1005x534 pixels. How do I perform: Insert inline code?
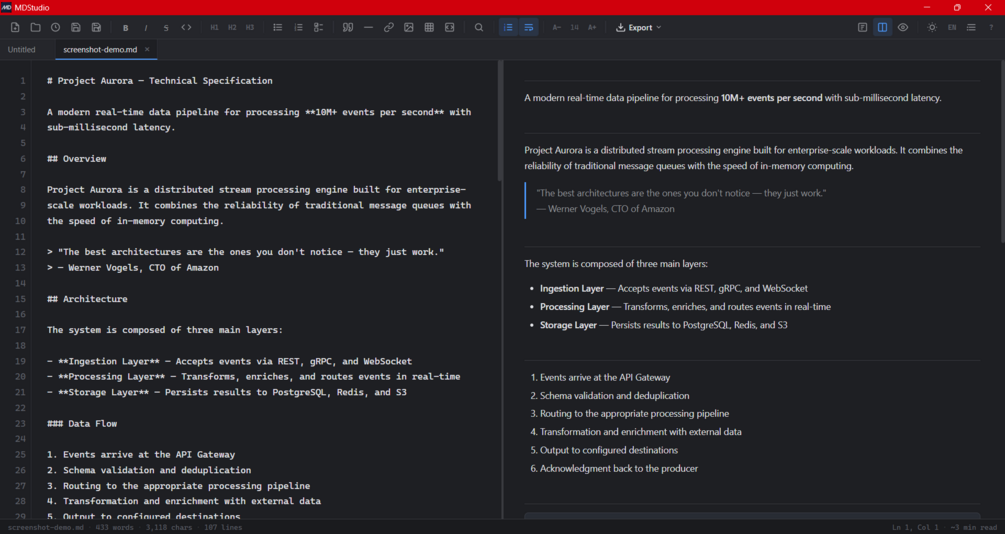point(187,28)
